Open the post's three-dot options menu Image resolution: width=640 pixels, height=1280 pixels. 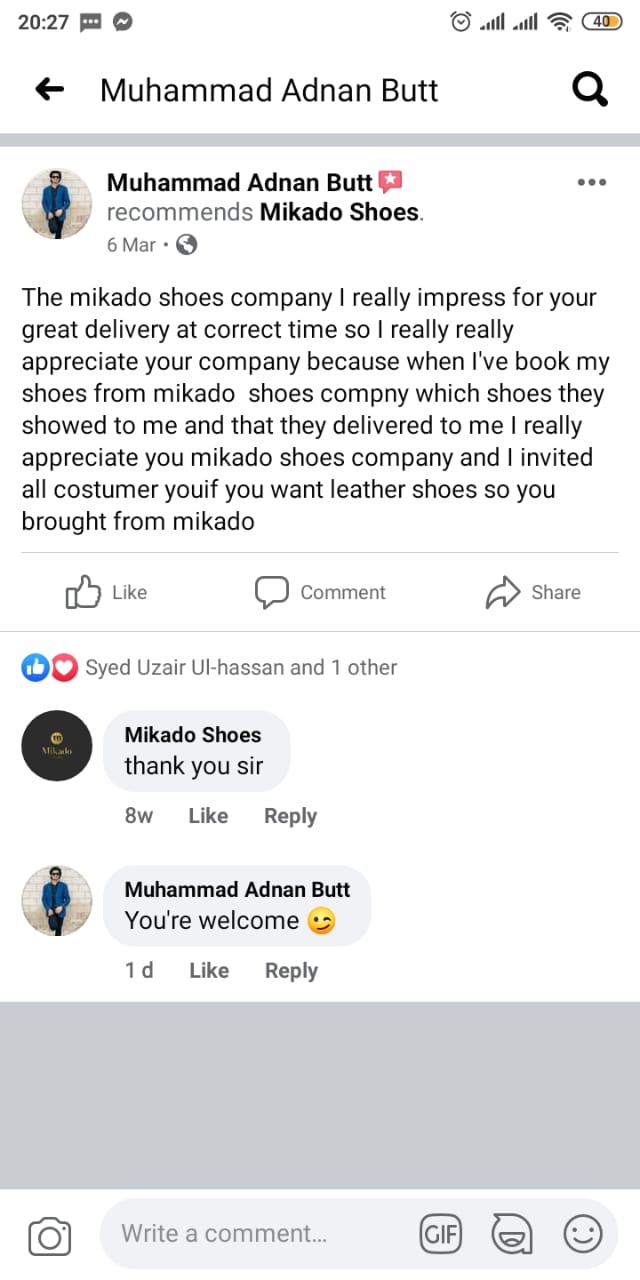(x=592, y=182)
